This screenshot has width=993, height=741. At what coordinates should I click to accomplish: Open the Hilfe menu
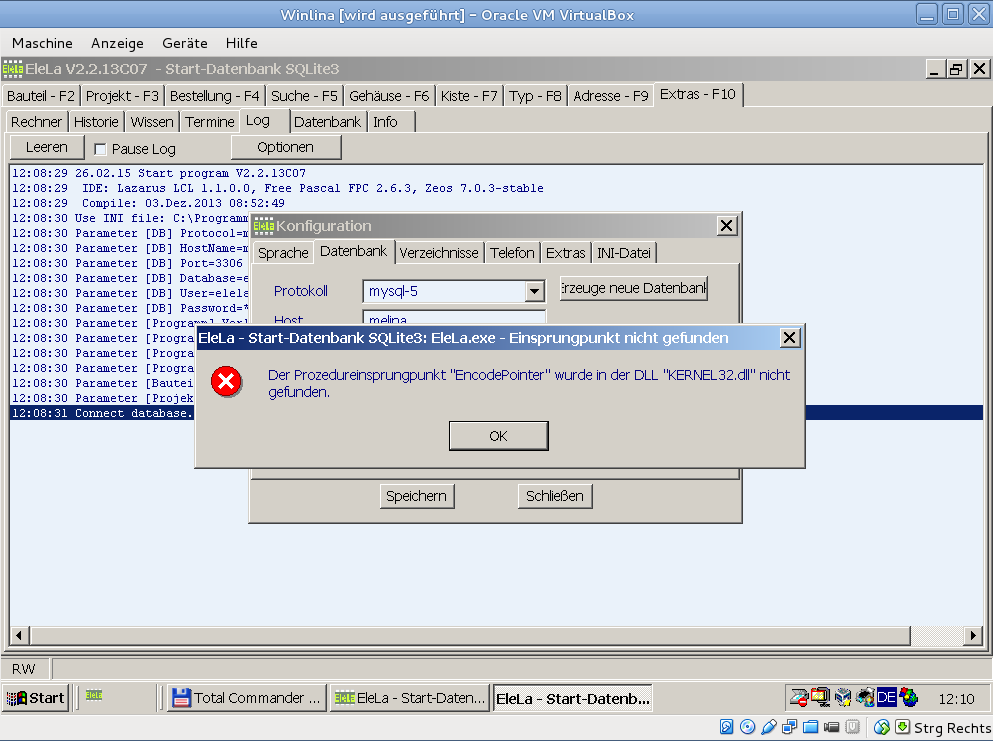[x=242, y=43]
